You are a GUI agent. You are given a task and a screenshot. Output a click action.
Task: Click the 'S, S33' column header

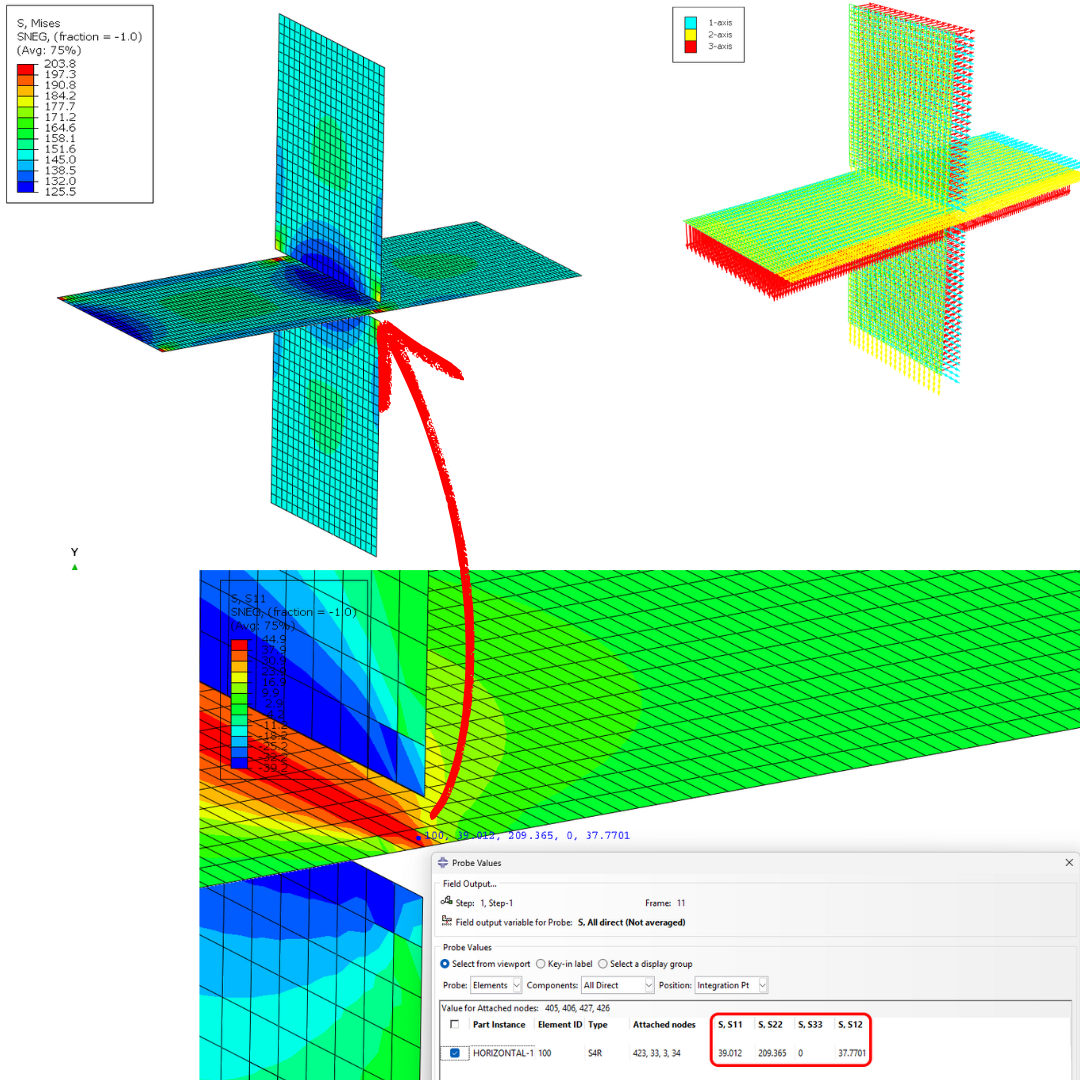[810, 1024]
